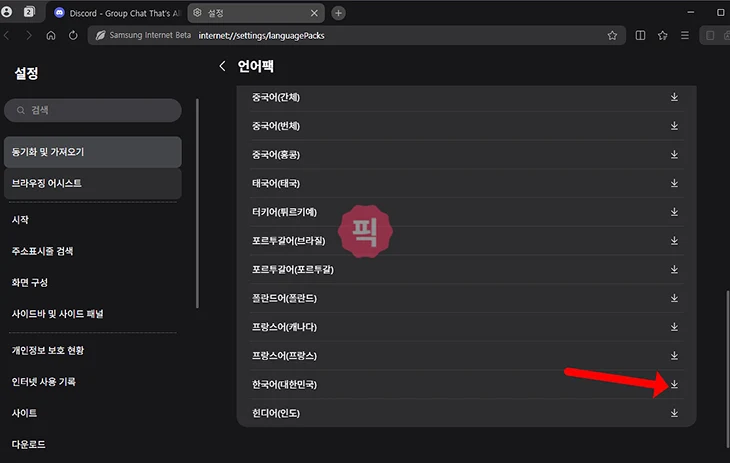Go back from the 언어팩 page
The width and height of the screenshot is (730, 463).
pos(223,66)
